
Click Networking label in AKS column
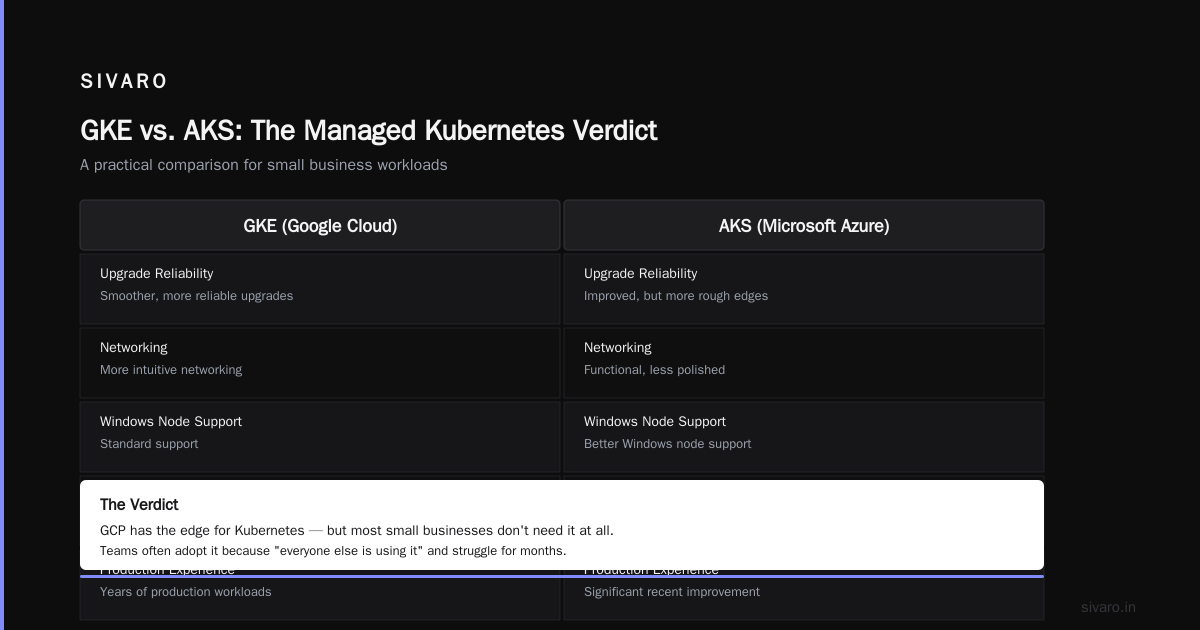[x=618, y=348]
